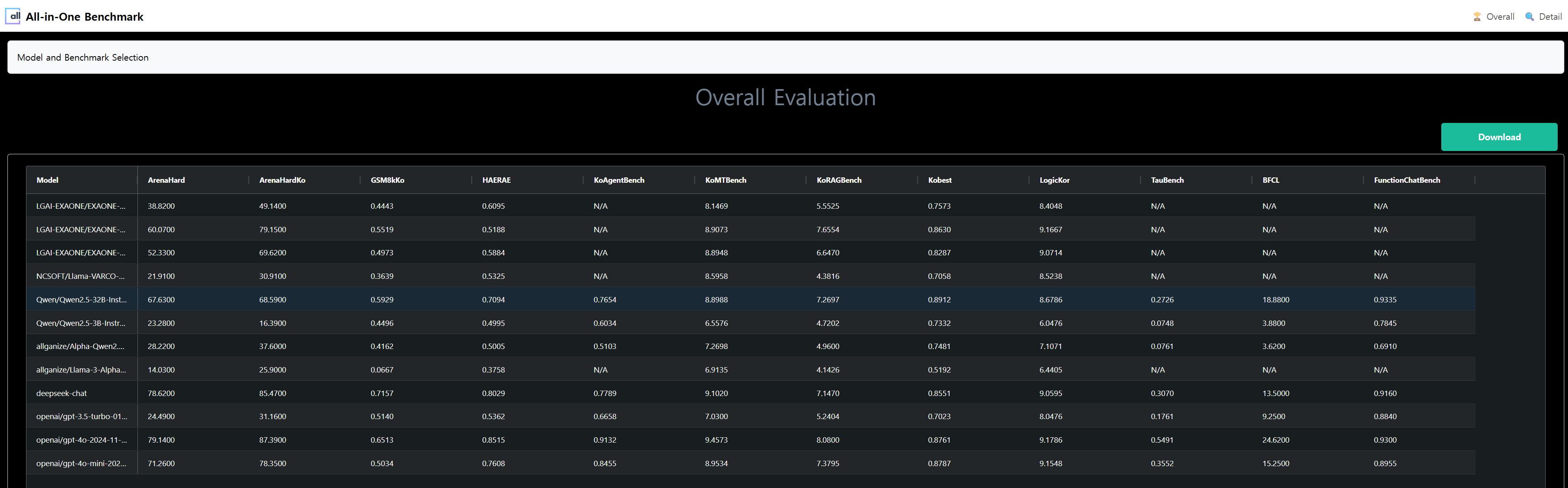Sort by KoMTBench column header

[725, 180]
